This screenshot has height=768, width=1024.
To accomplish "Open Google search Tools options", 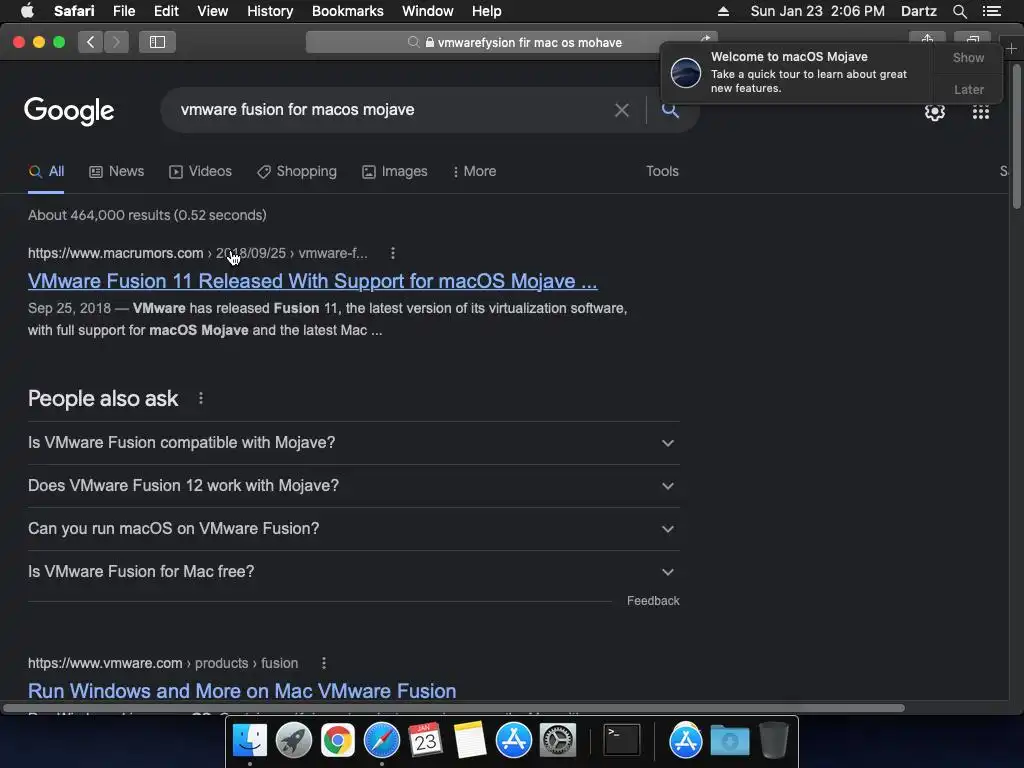I will (662, 172).
